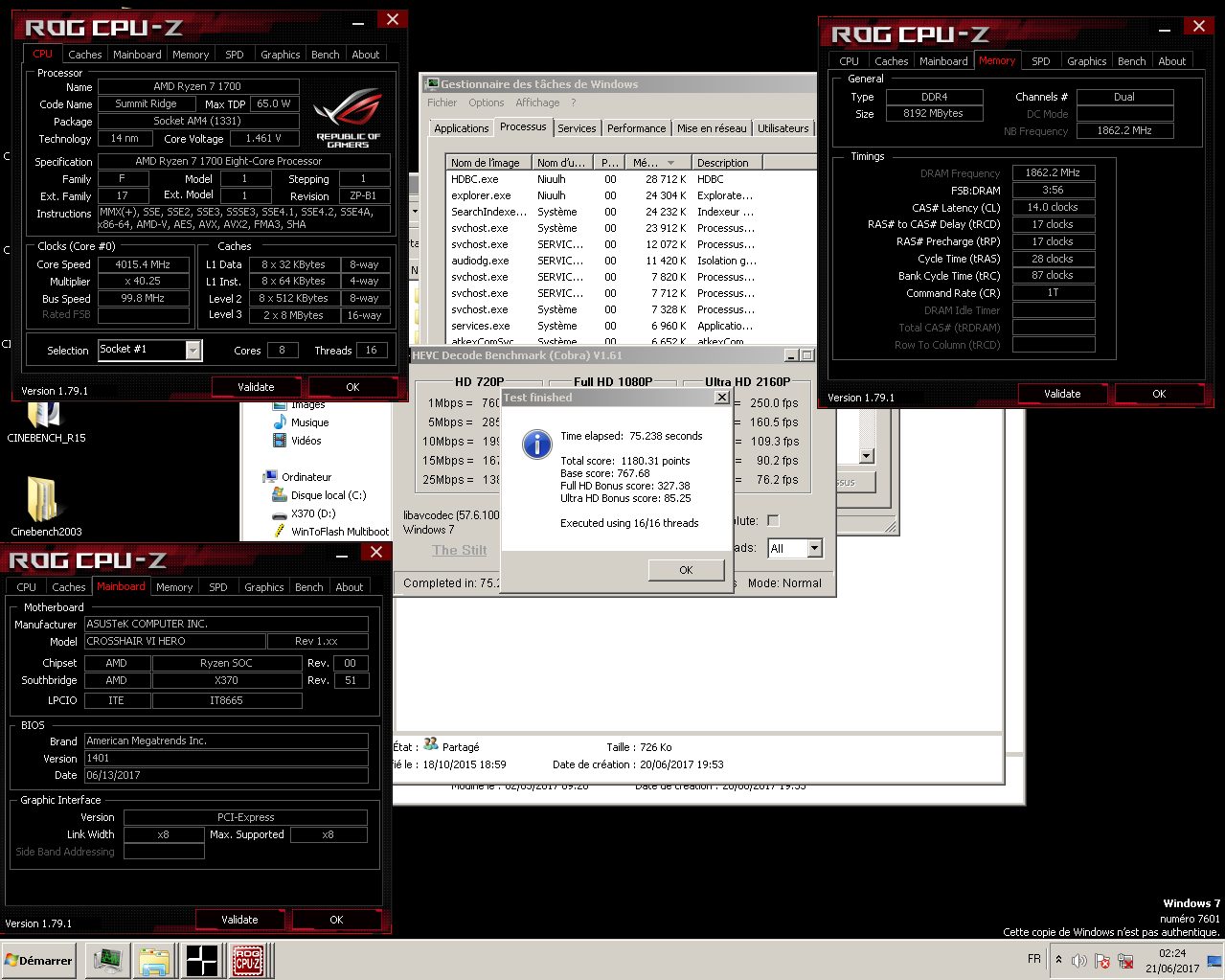Show hidden tray icons arrow

1058,959
